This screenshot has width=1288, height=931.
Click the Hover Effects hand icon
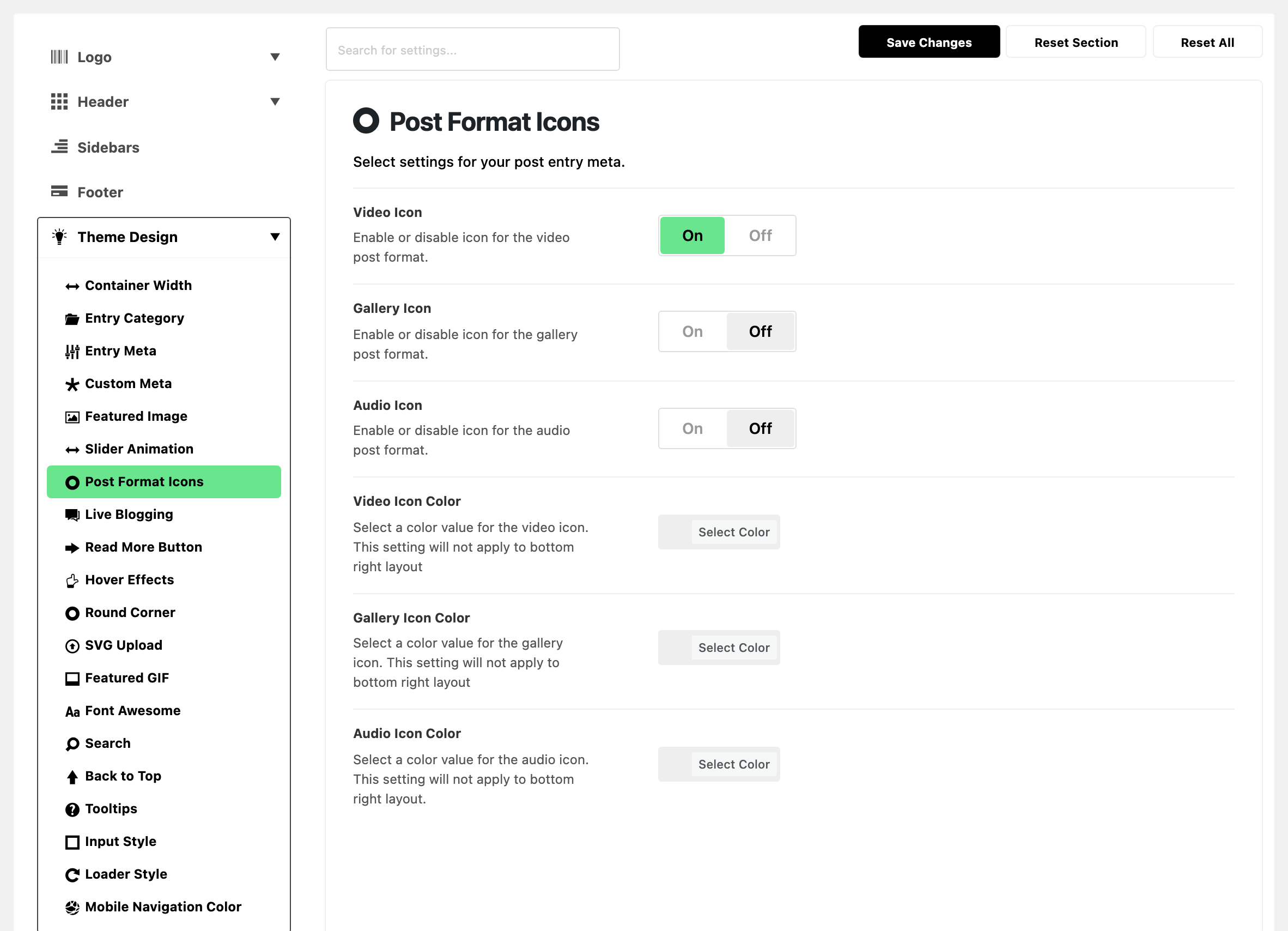[72, 581]
